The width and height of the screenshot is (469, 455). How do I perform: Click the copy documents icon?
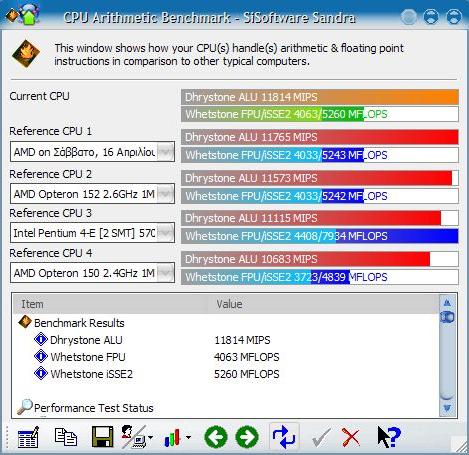pos(65,437)
